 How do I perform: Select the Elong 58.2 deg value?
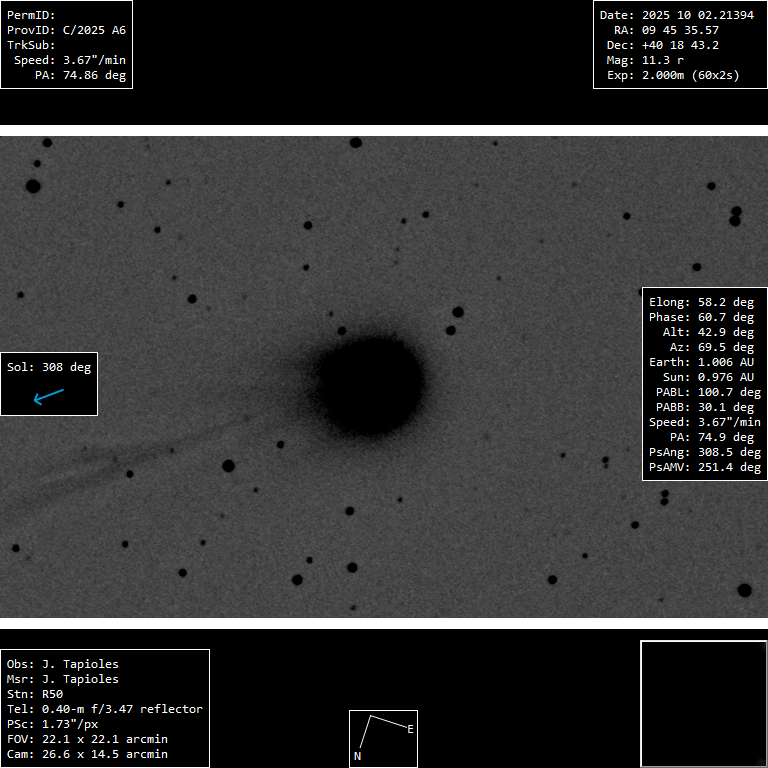(701, 302)
